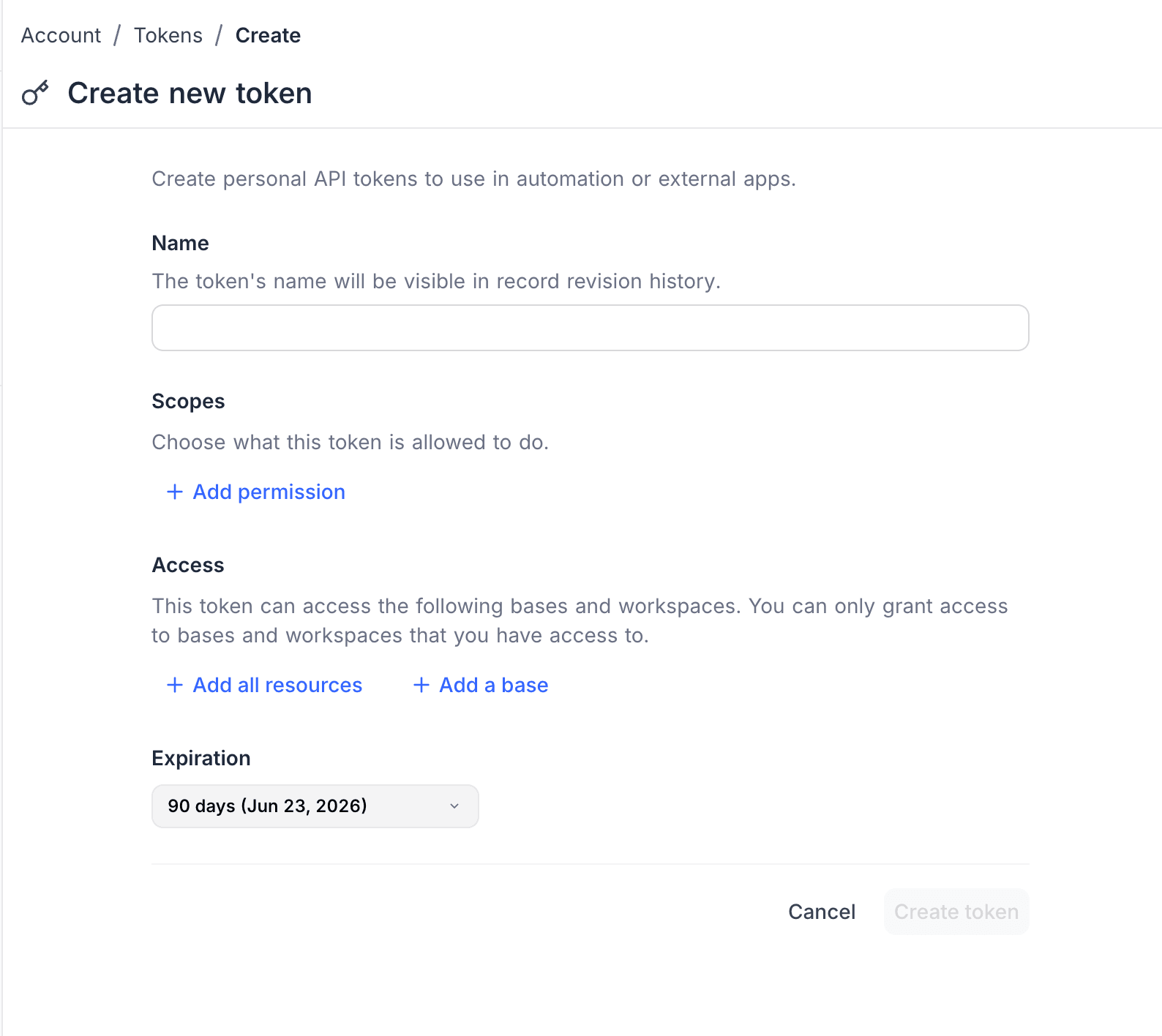Click the key icon beside Create new token
The width and height of the screenshot is (1162, 1036).
(x=35, y=94)
